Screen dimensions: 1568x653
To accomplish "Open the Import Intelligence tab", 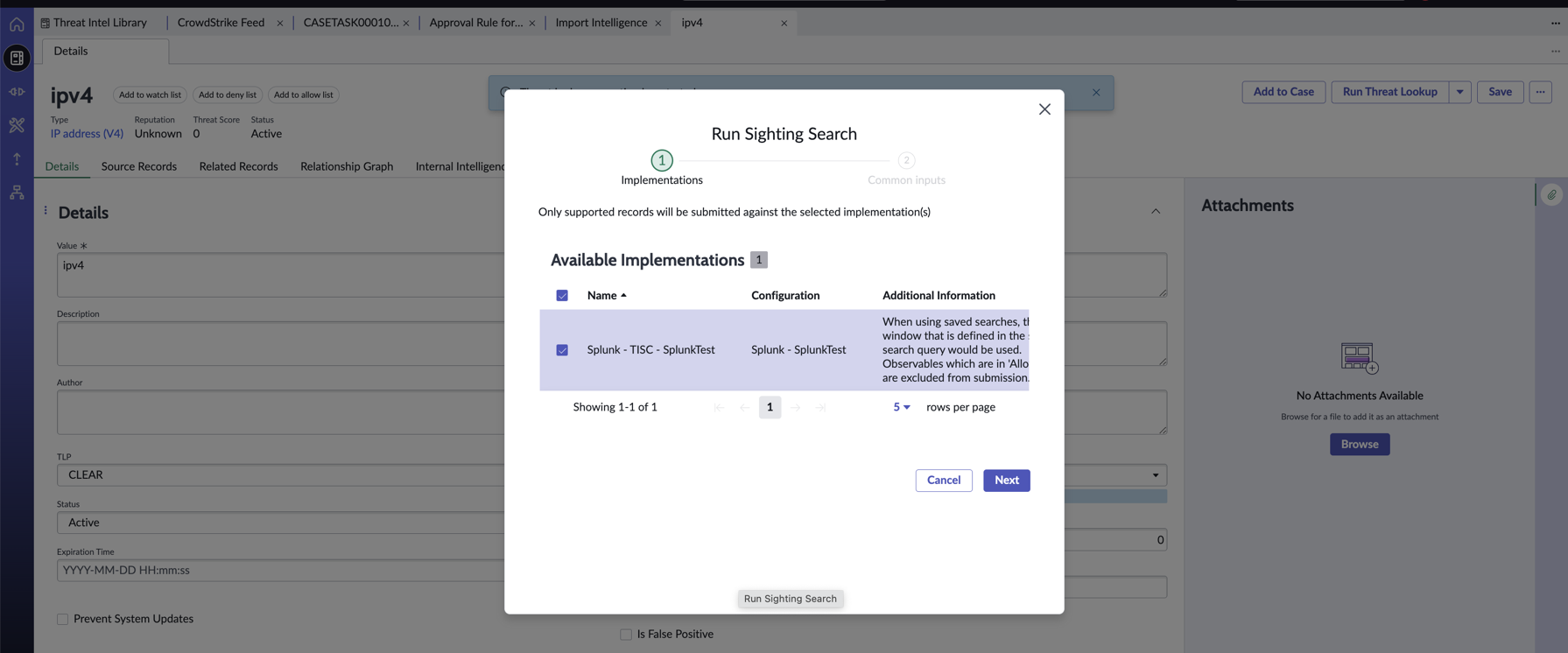I will 601,23.
